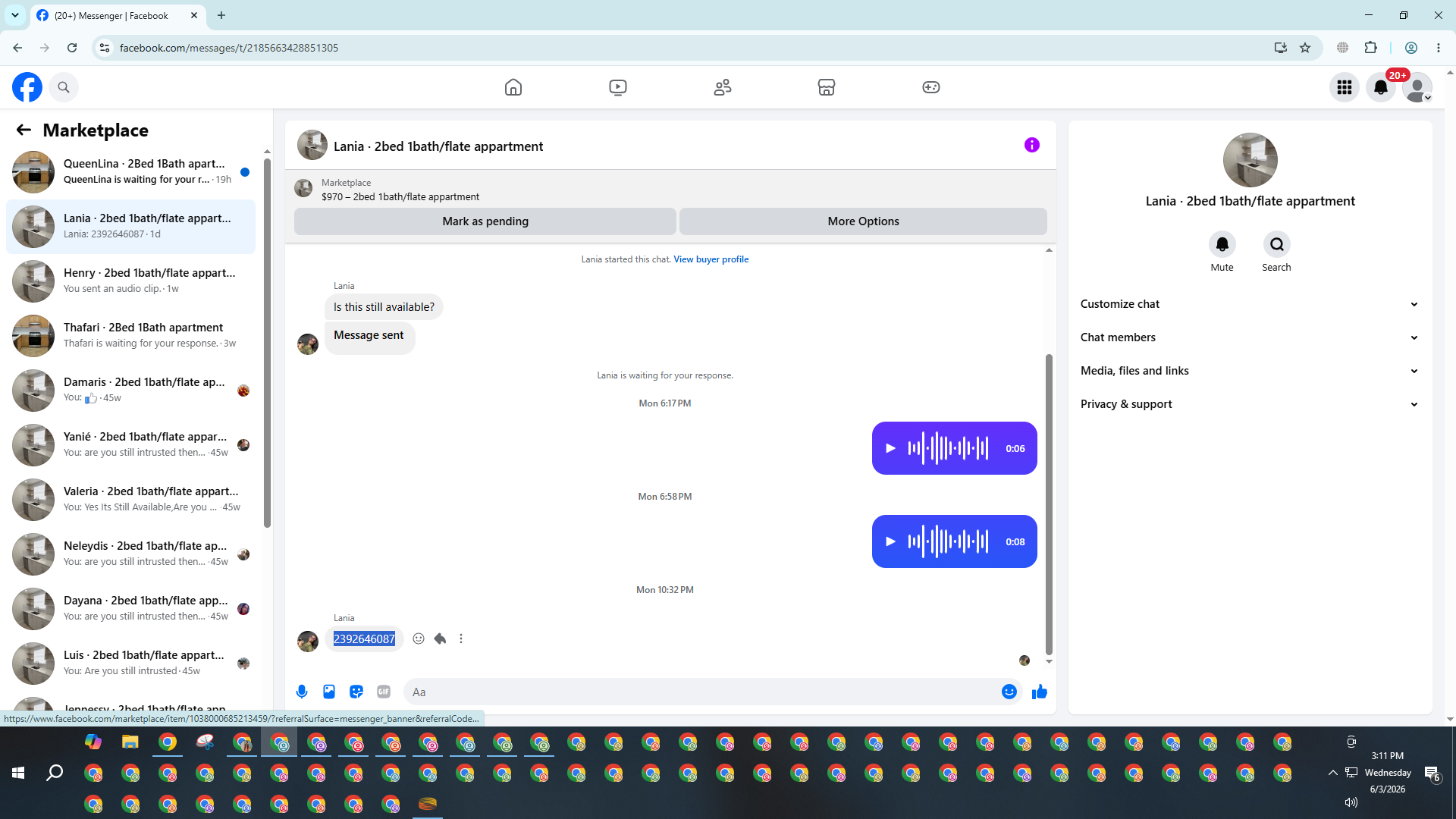React to Lania's phone number message
1456x819 pixels.
point(419,639)
